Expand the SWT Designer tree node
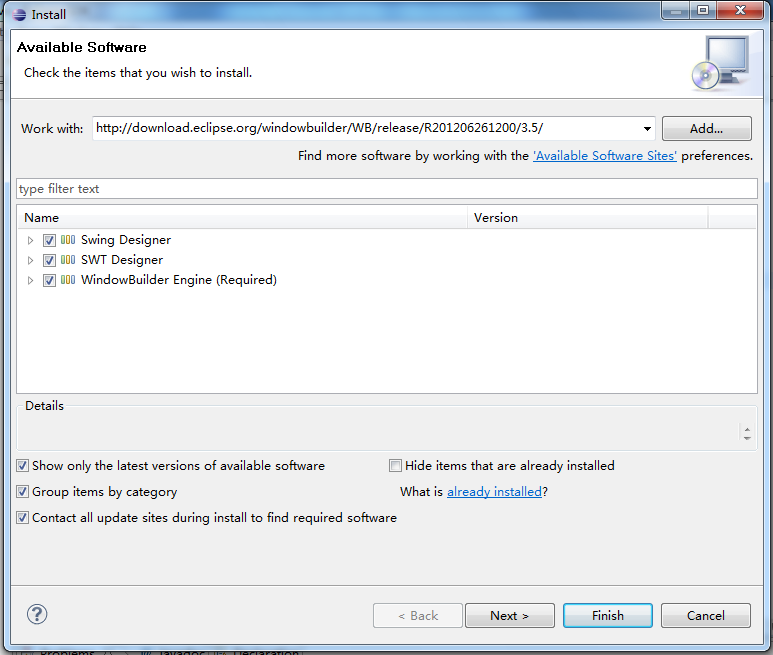Viewport: 773px width, 655px height. (x=31, y=260)
